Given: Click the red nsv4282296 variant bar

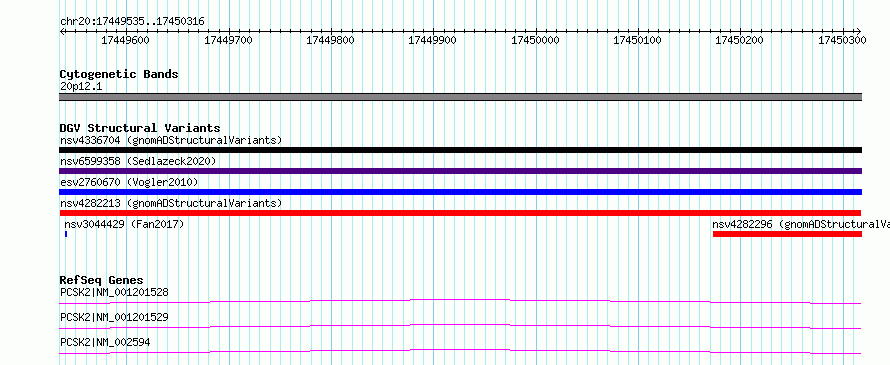Looking at the screenshot, I should pos(787,234).
